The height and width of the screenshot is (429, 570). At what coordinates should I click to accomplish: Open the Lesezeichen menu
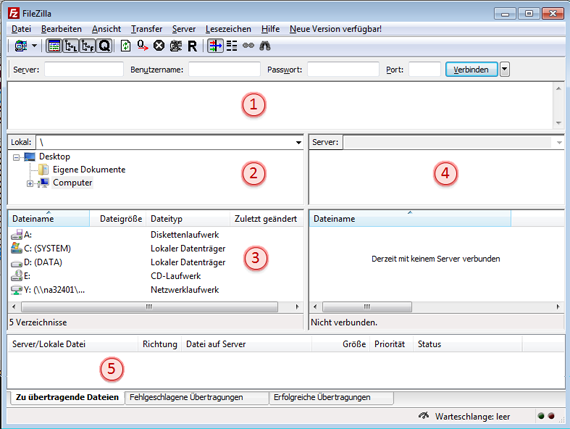tap(228, 29)
